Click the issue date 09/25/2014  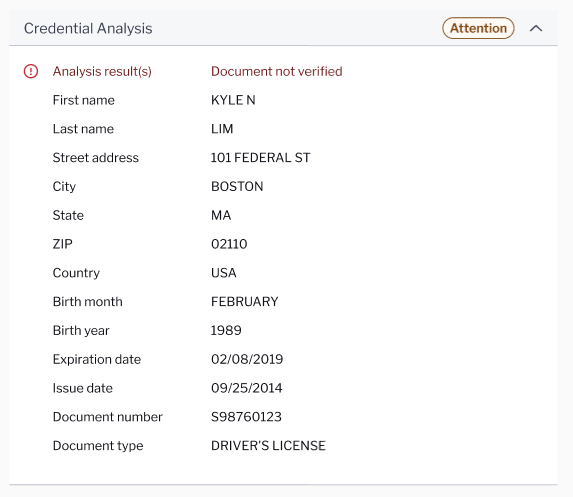(x=247, y=388)
